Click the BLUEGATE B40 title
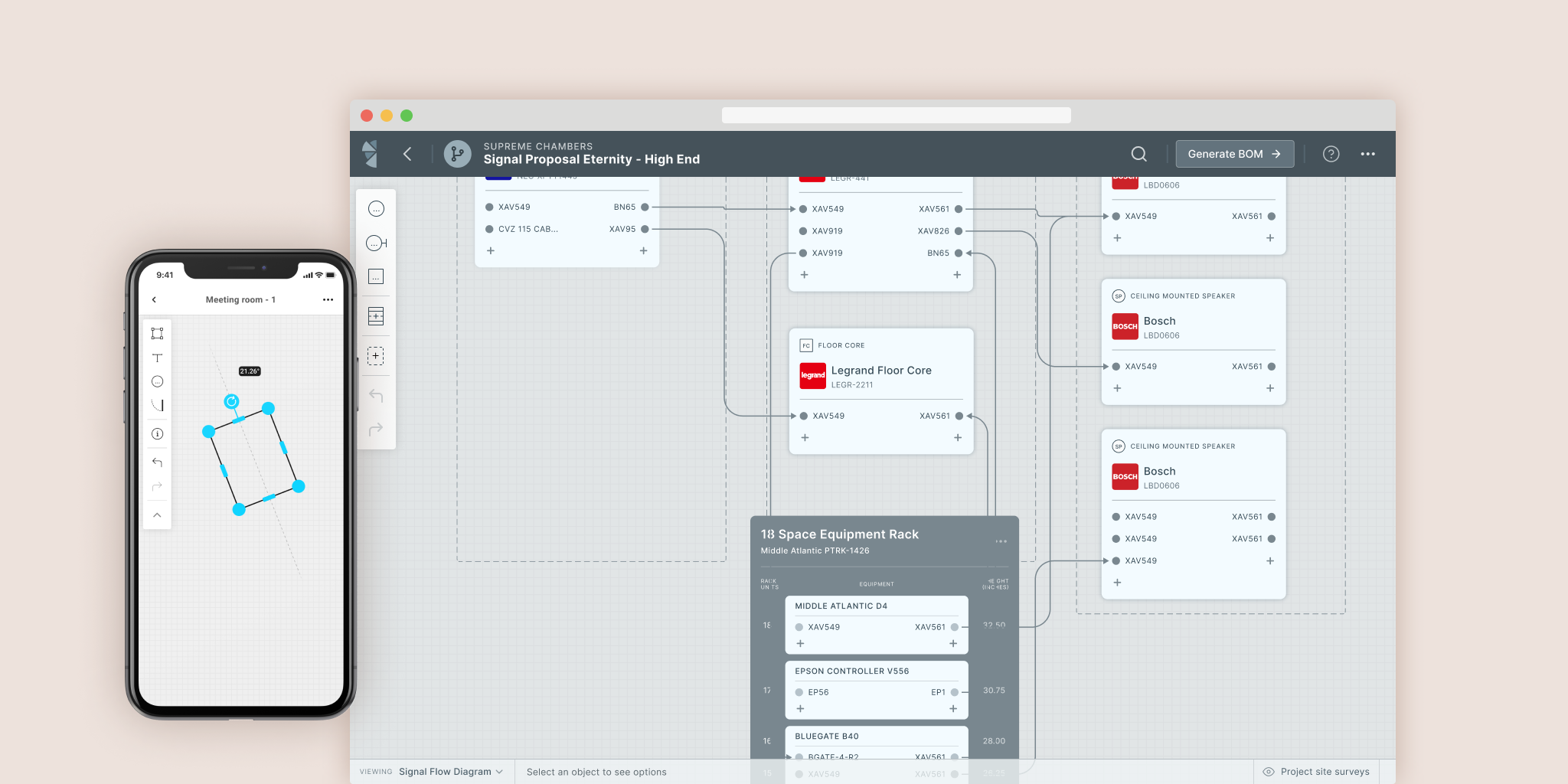The height and width of the screenshot is (784, 1568). (x=827, y=737)
